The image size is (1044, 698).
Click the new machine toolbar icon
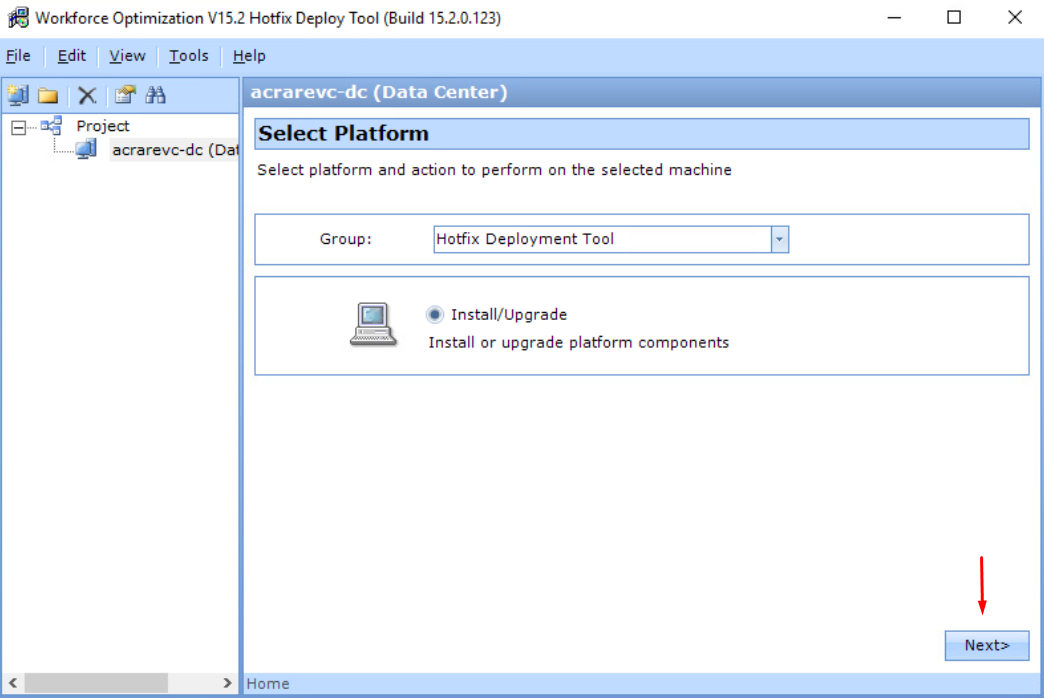coord(17,95)
